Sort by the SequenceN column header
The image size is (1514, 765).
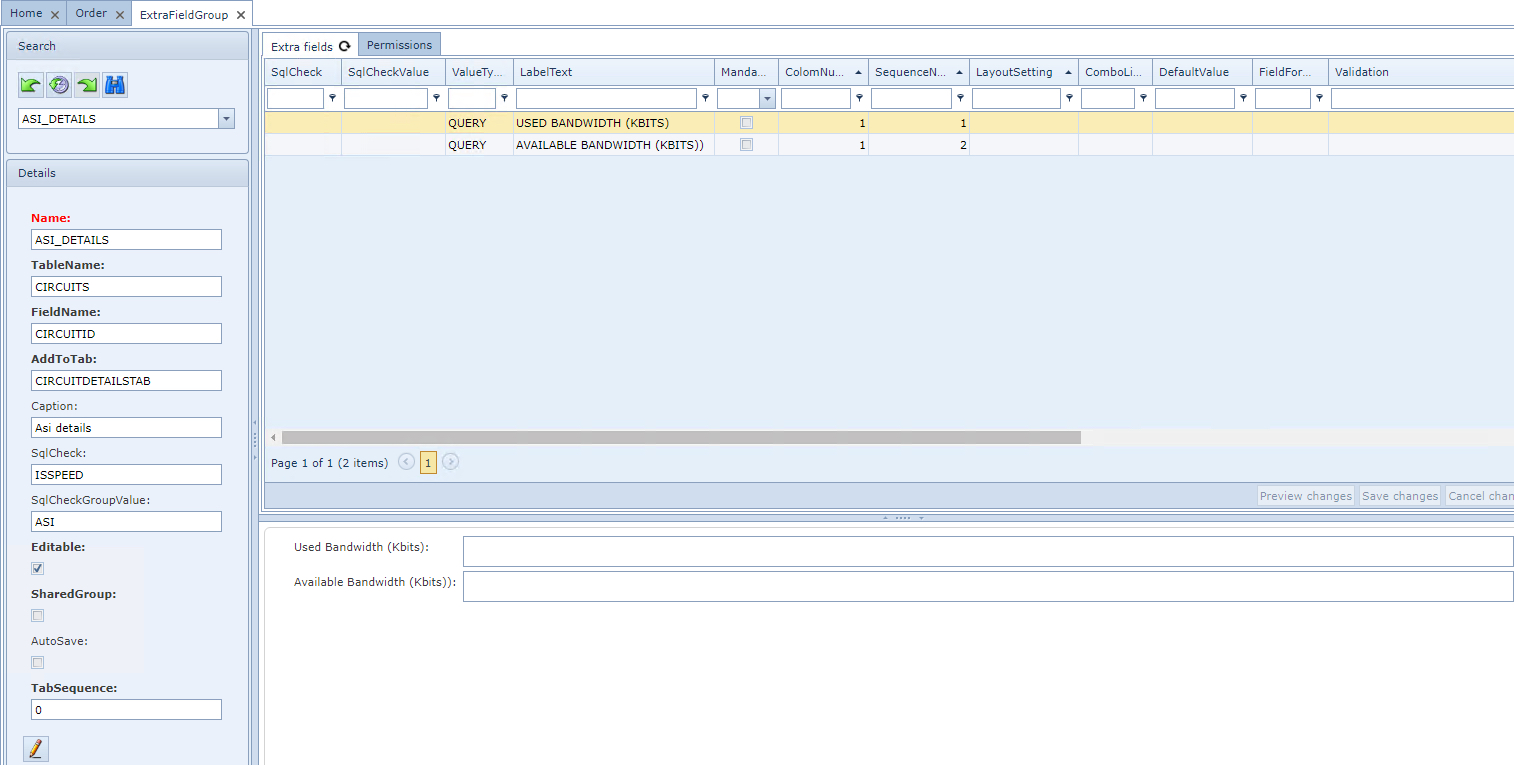(x=910, y=72)
